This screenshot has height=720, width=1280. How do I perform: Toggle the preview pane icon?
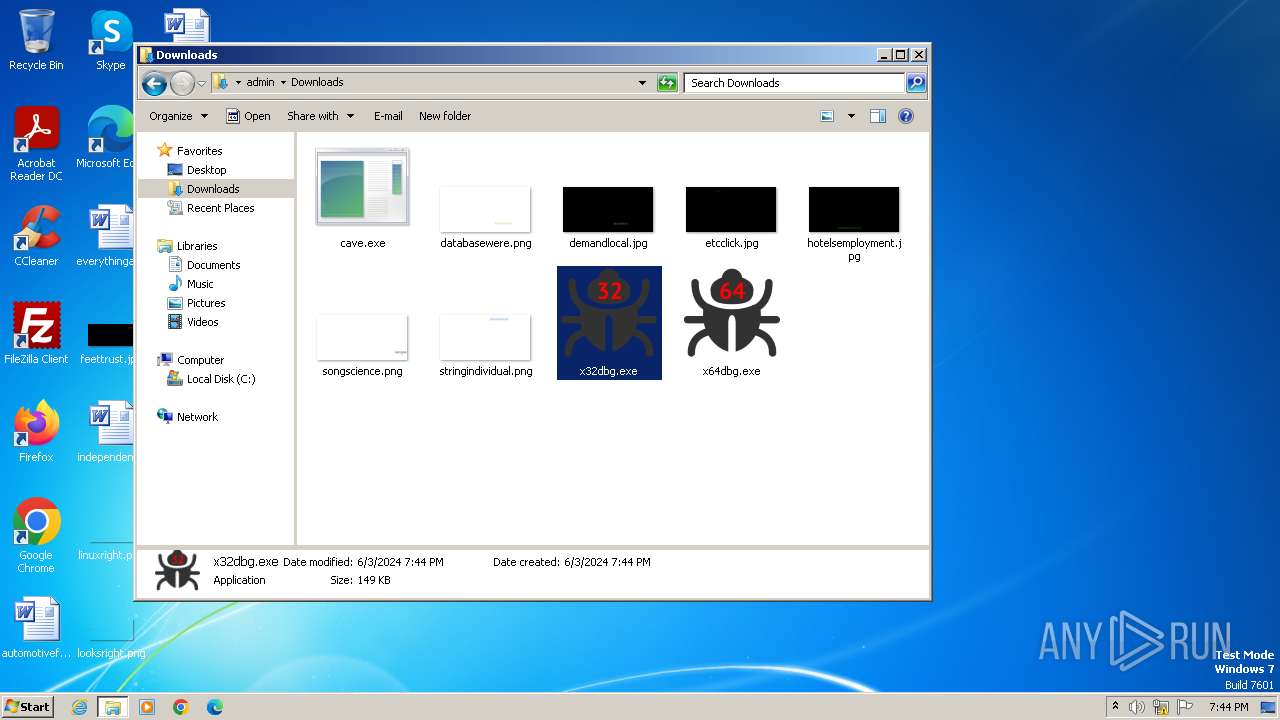(x=878, y=116)
